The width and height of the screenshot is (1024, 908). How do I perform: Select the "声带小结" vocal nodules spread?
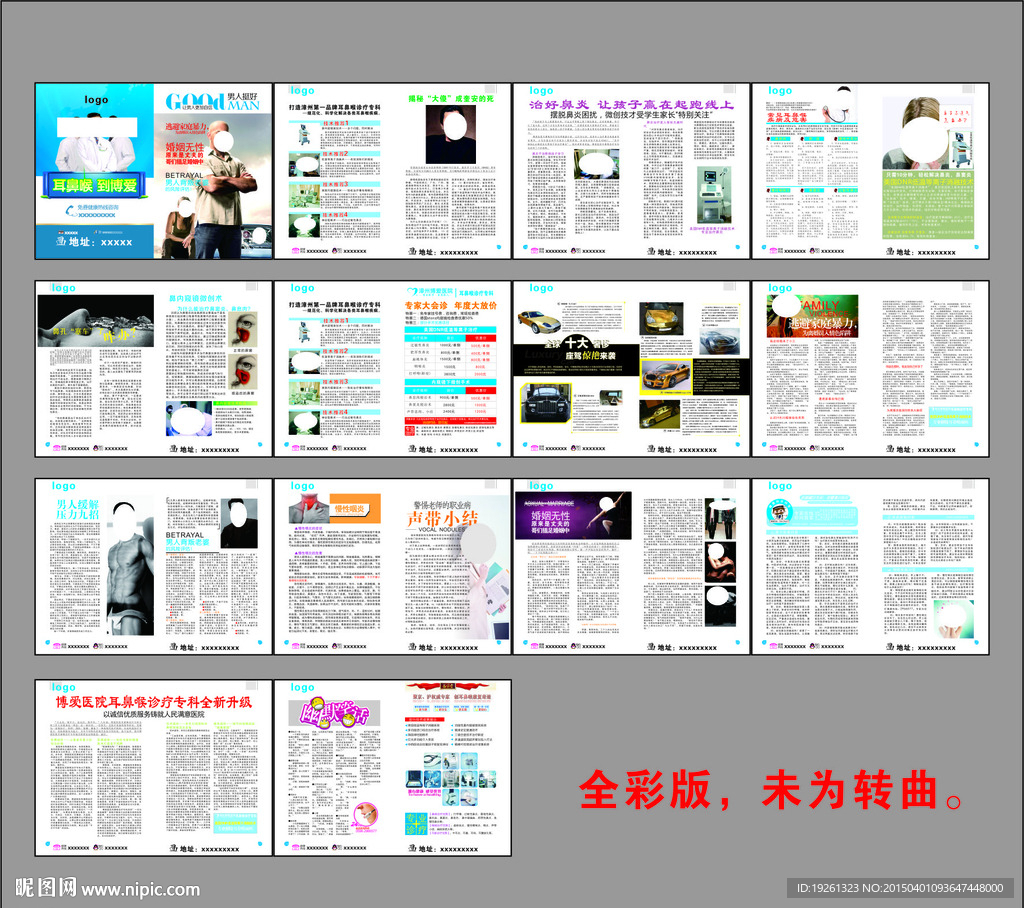point(392,566)
